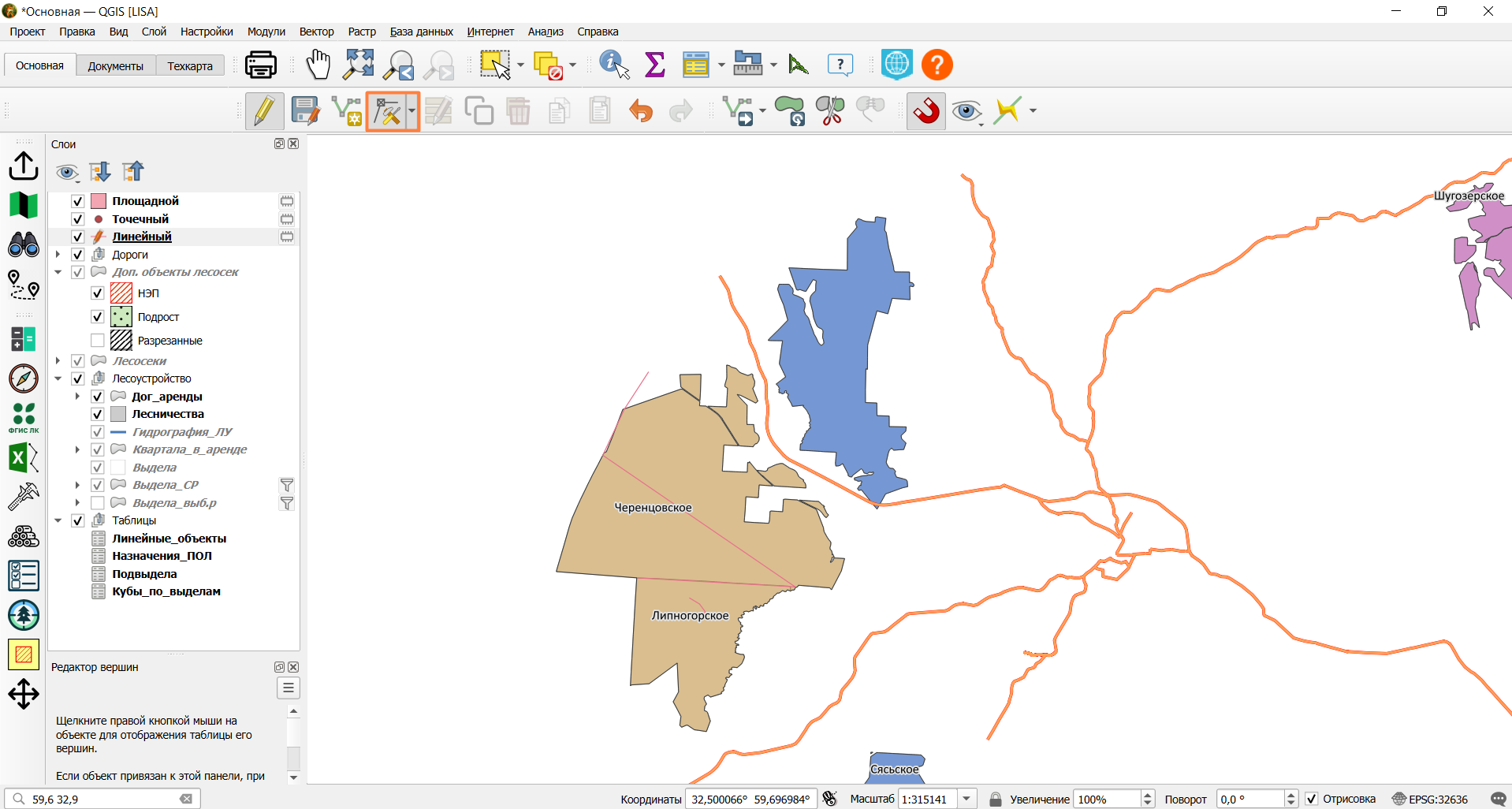Uncheck the НЭП layer checkbox

pos(98,293)
